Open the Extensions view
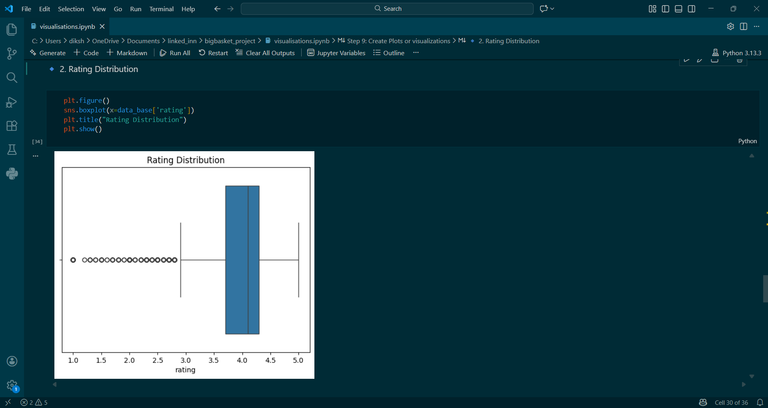768x408 pixels. [12, 126]
